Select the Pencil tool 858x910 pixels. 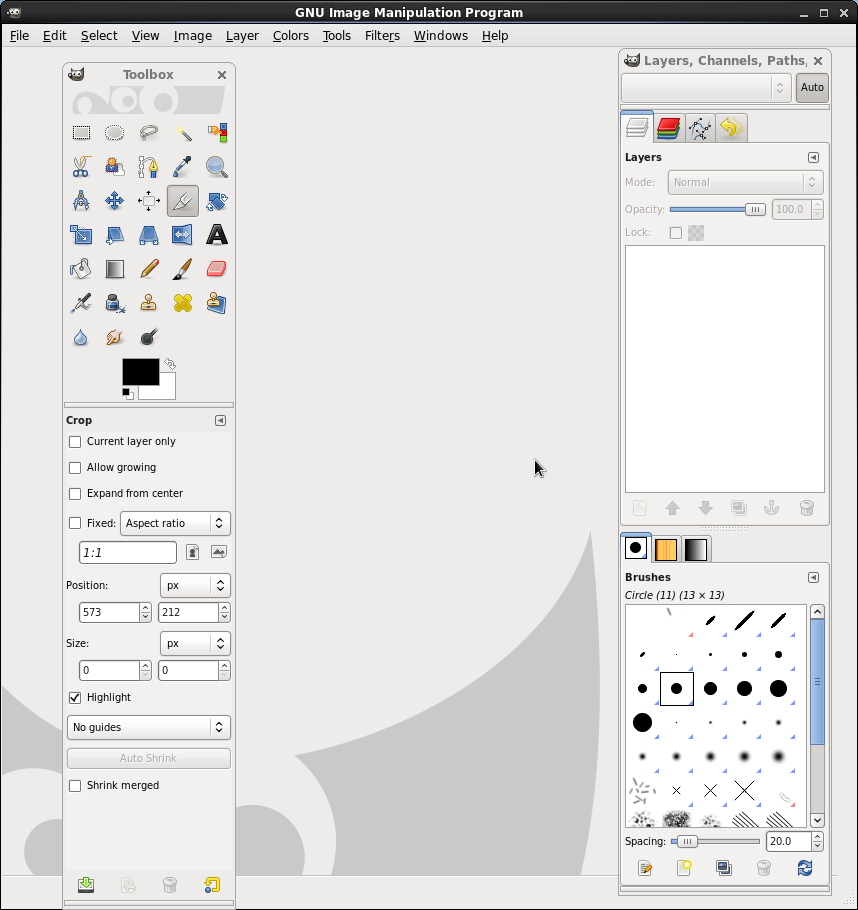pos(149,269)
